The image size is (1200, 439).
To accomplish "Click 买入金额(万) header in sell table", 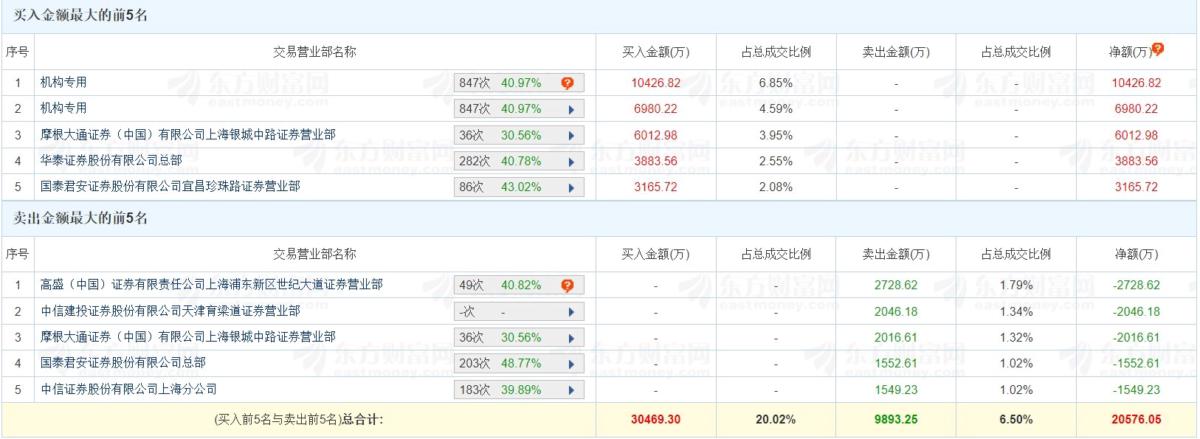I will 656,254.
